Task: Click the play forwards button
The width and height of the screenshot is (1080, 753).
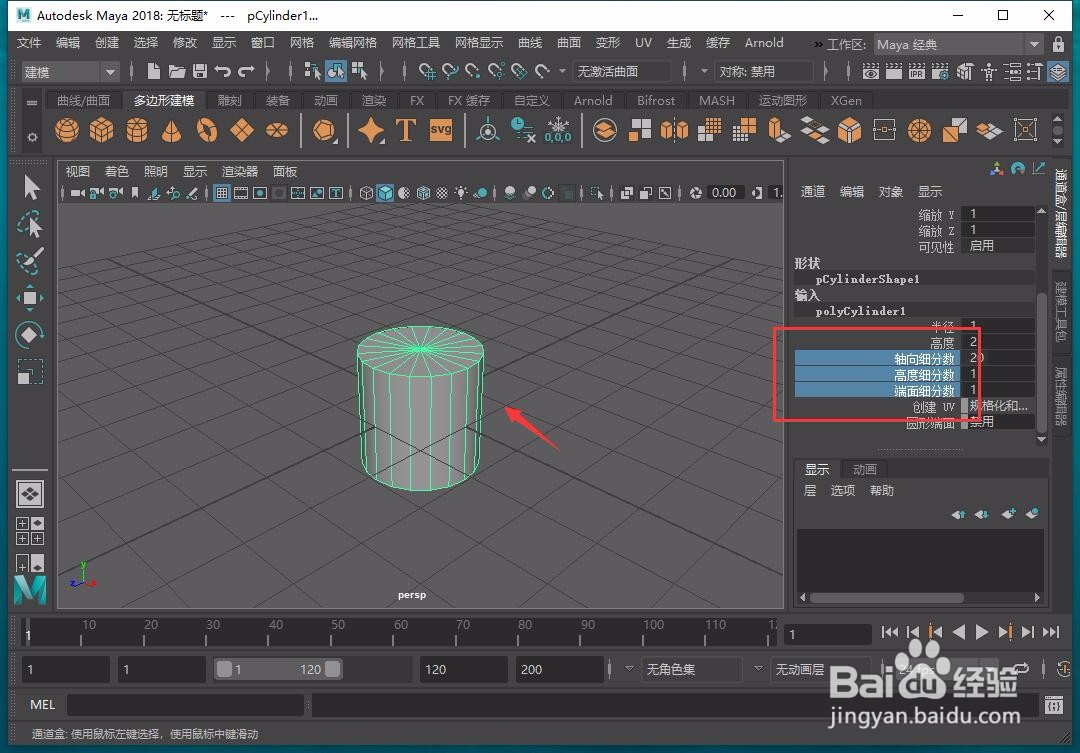Action: pyautogui.click(x=982, y=632)
